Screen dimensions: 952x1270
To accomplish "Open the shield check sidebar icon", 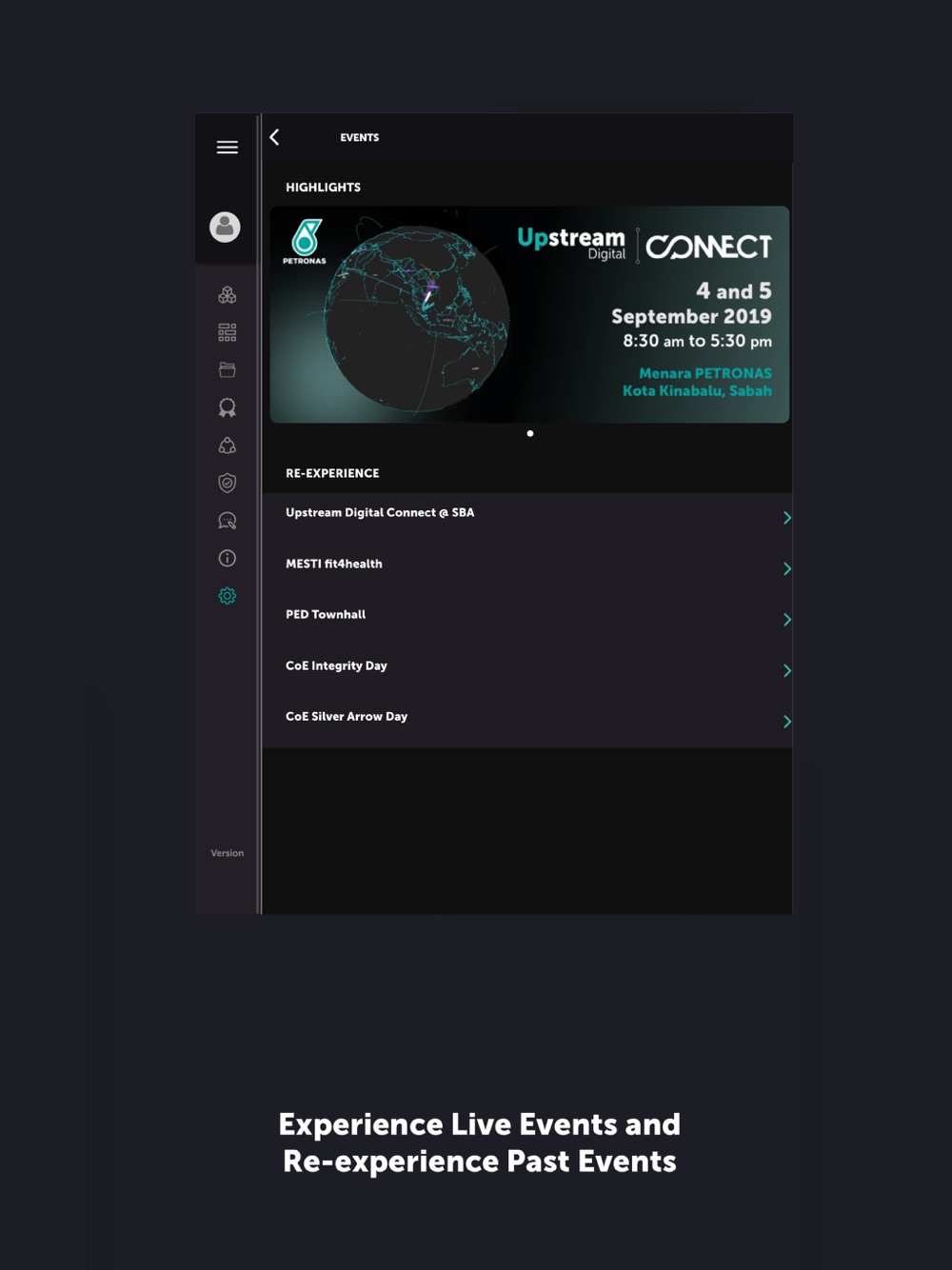I will 227,483.
